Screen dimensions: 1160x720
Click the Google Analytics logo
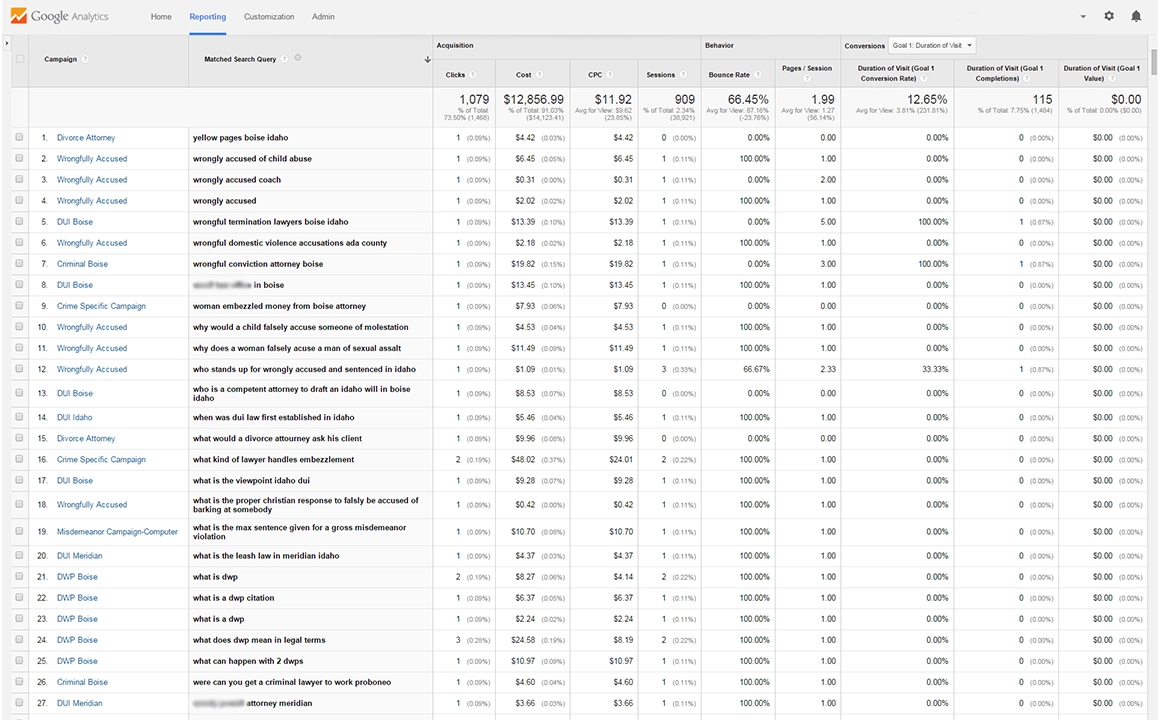(x=59, y=16)
